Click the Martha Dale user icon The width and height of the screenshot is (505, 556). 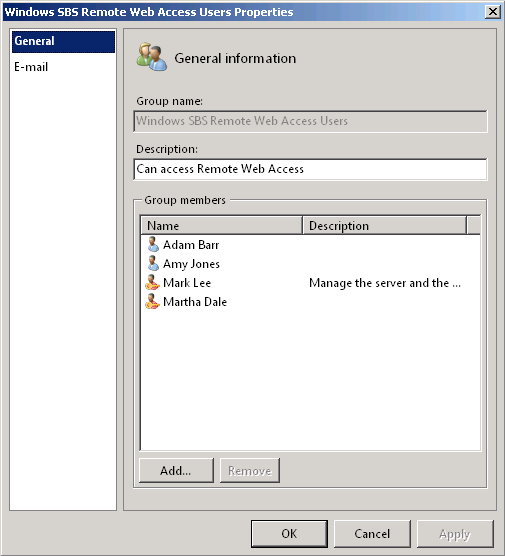click(152, 302)
